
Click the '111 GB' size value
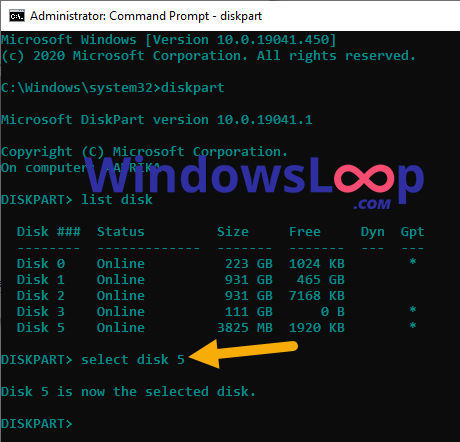(249, 312)
